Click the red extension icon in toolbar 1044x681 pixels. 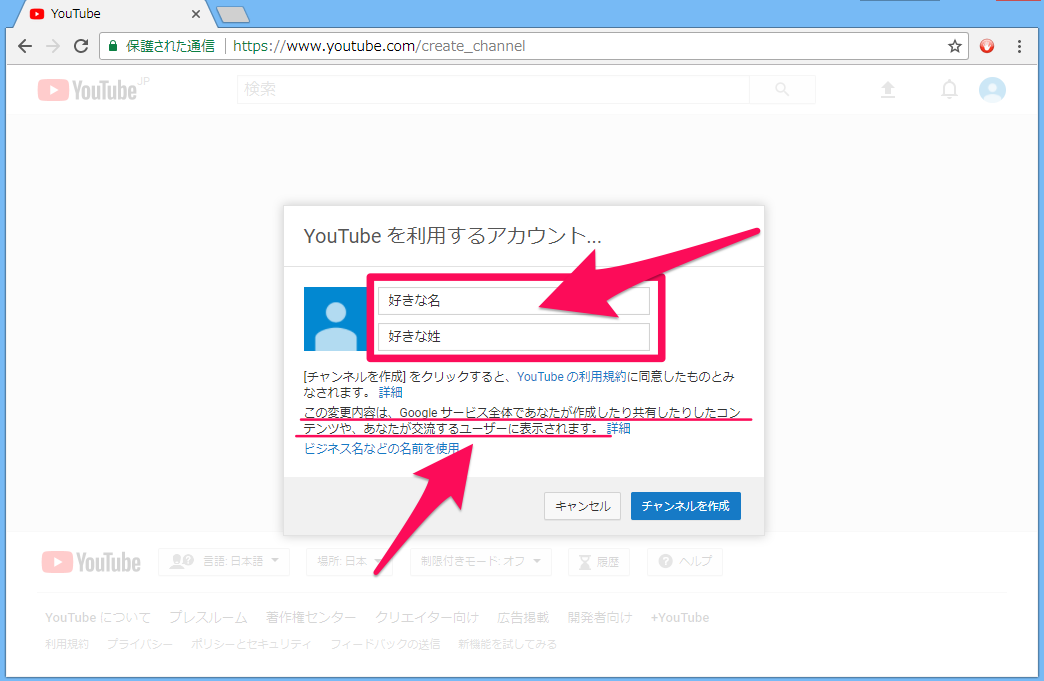click(x=987, y=46)
